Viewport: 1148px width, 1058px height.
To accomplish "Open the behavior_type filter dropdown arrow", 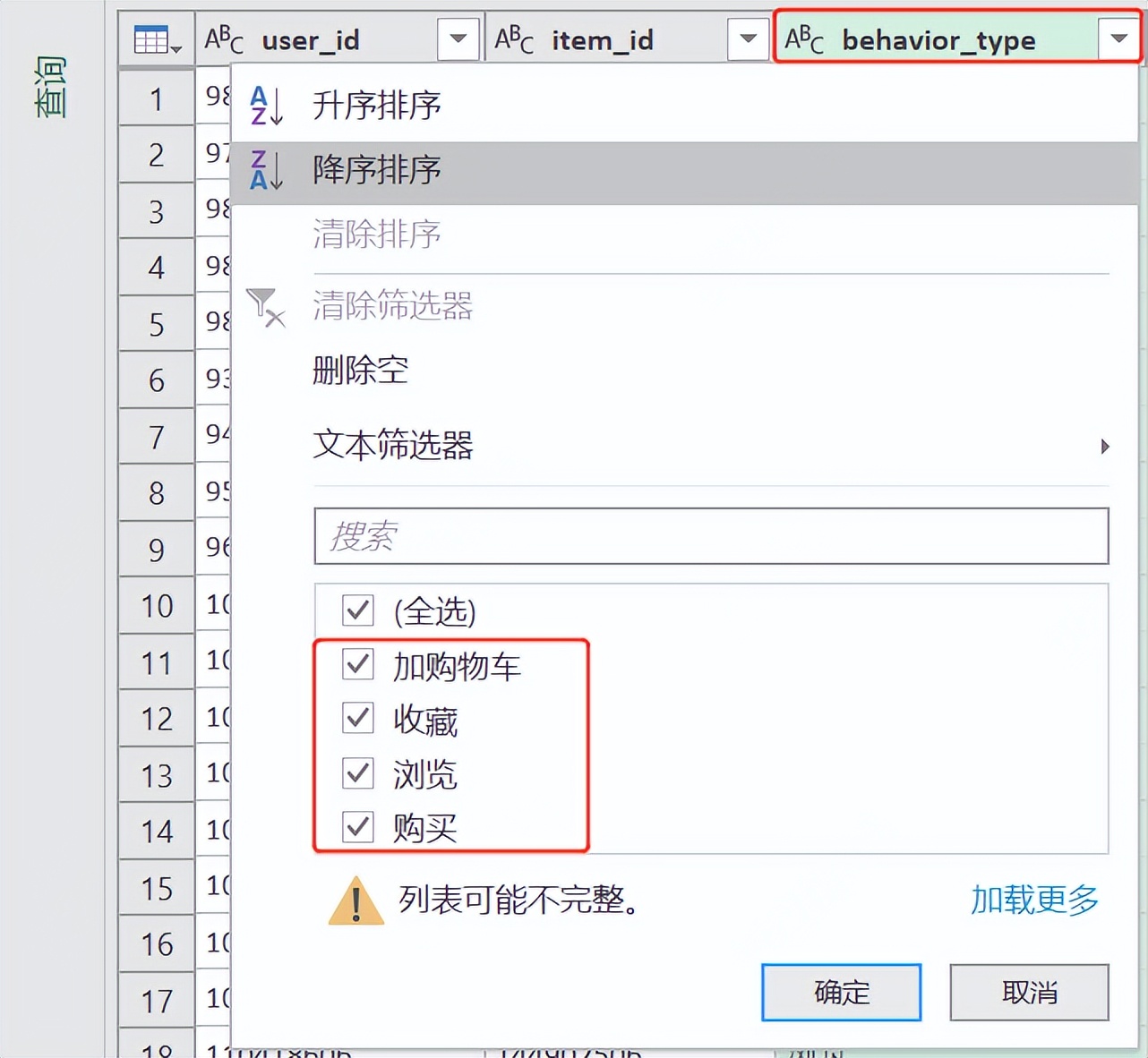I will pyautogui.click(x=1117, y=38).
